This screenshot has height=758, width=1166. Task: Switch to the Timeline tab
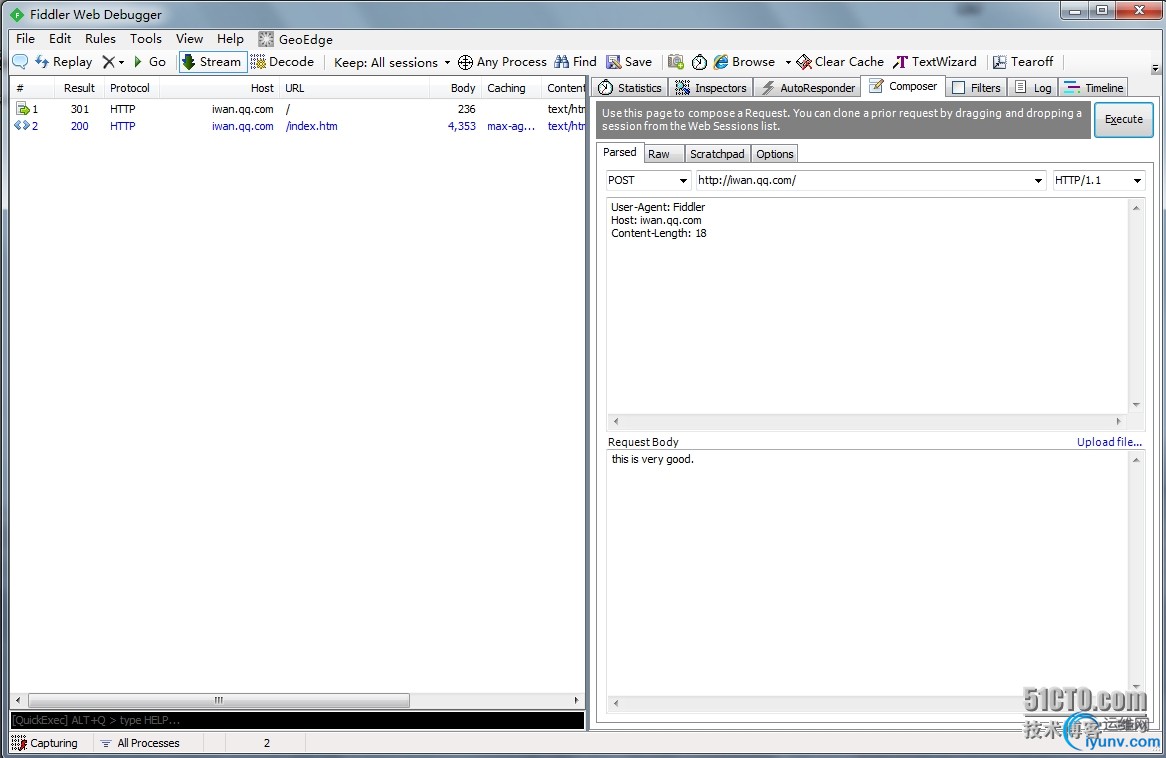click(1094, 88)
